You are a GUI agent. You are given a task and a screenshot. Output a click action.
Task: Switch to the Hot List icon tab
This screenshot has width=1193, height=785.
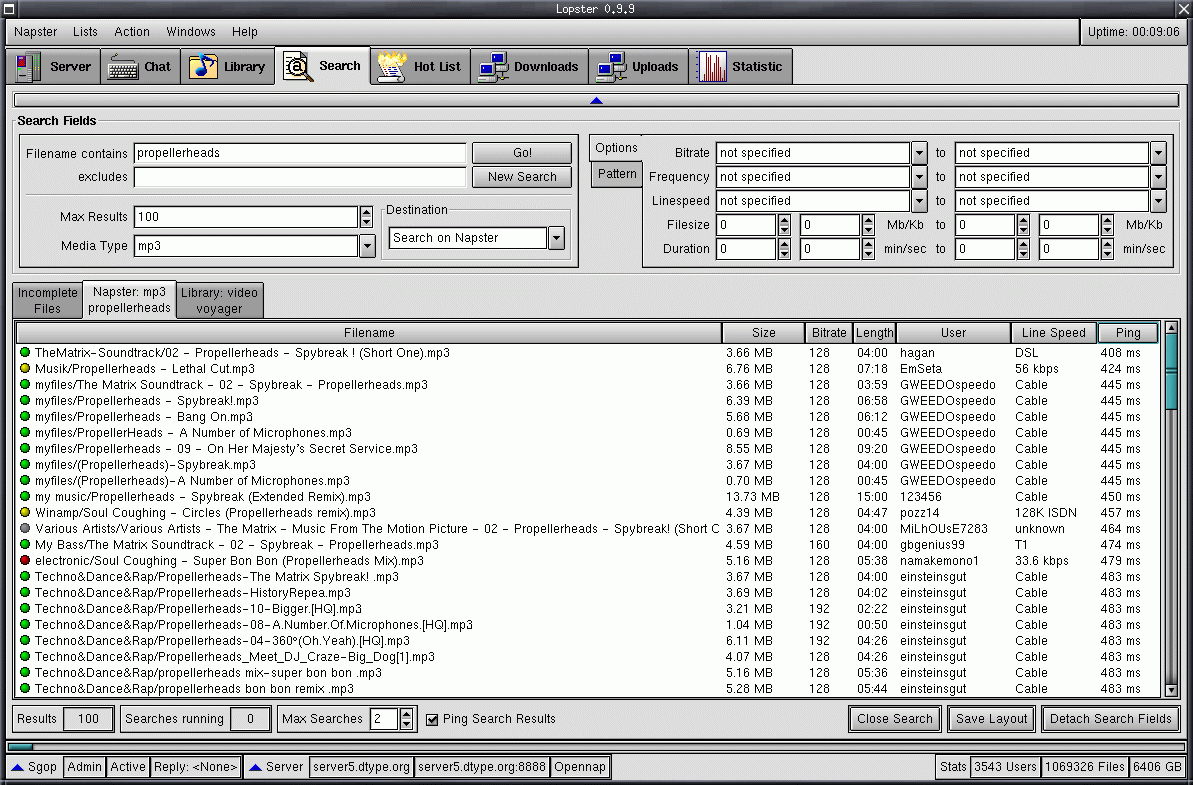tap(390, 67)
